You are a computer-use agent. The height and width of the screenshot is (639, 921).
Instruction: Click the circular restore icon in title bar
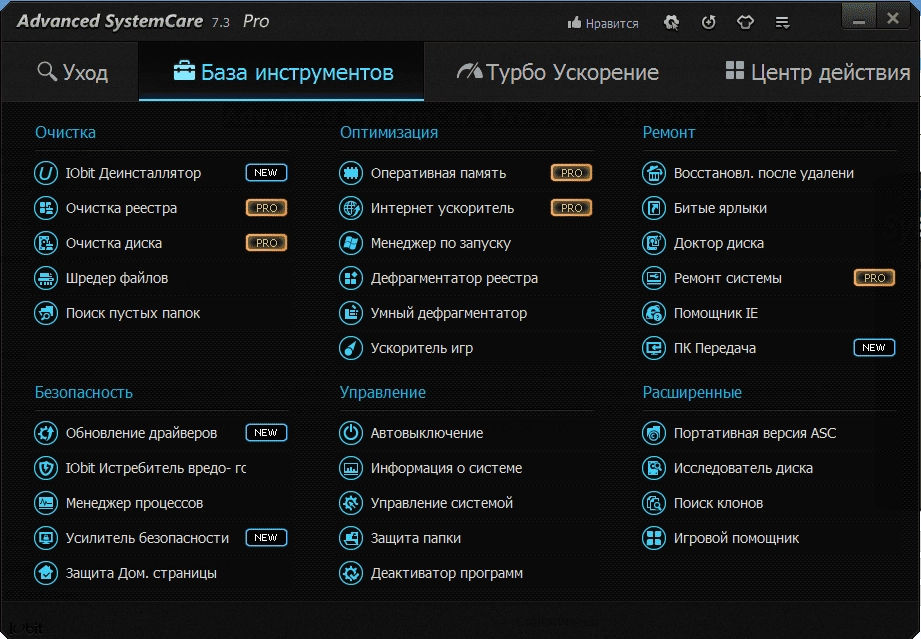709,23
